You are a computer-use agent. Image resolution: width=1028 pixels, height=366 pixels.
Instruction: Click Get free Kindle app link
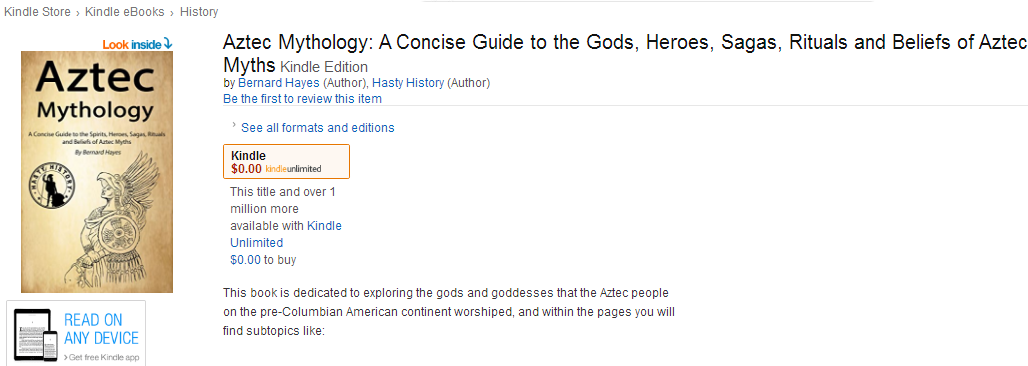[101, 357]
